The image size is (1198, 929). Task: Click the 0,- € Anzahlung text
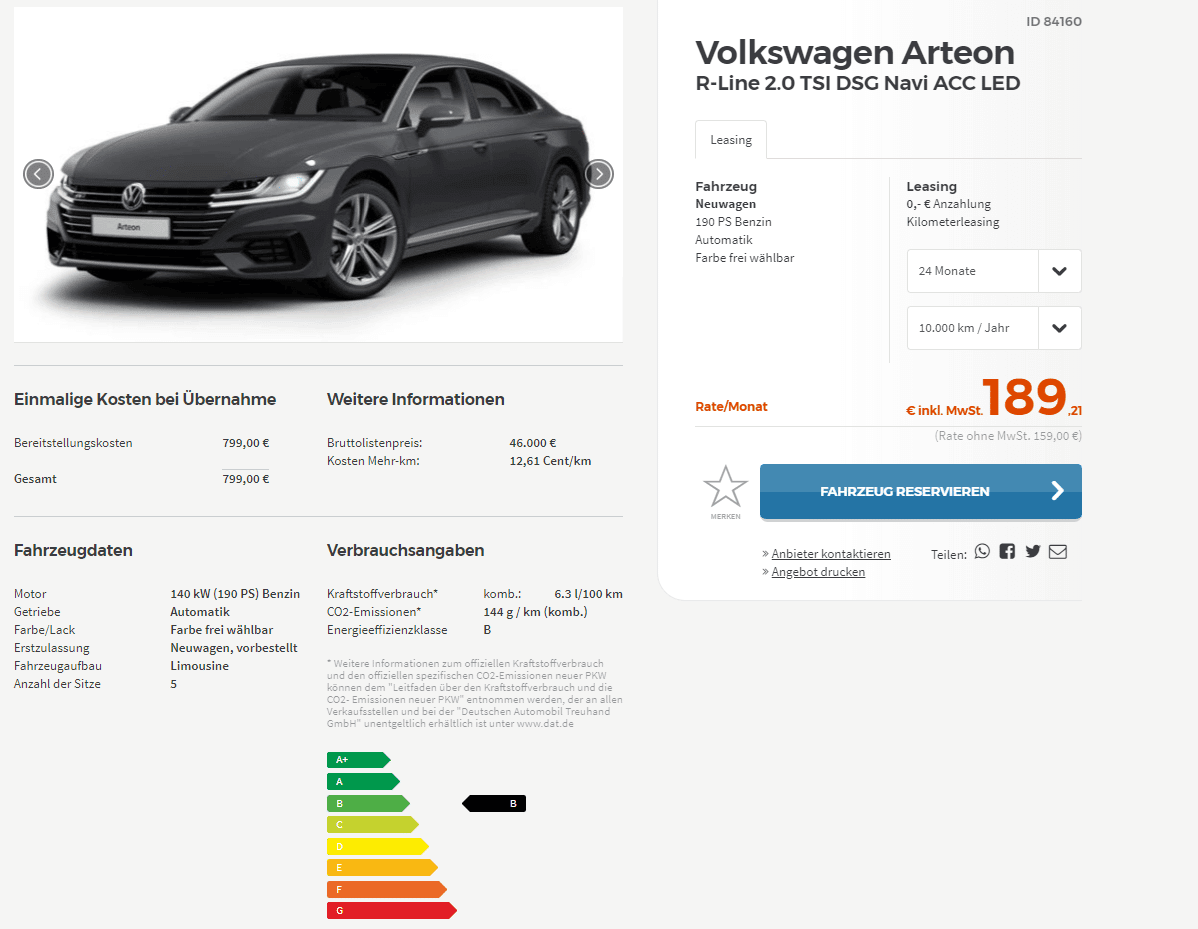point(948,204)
